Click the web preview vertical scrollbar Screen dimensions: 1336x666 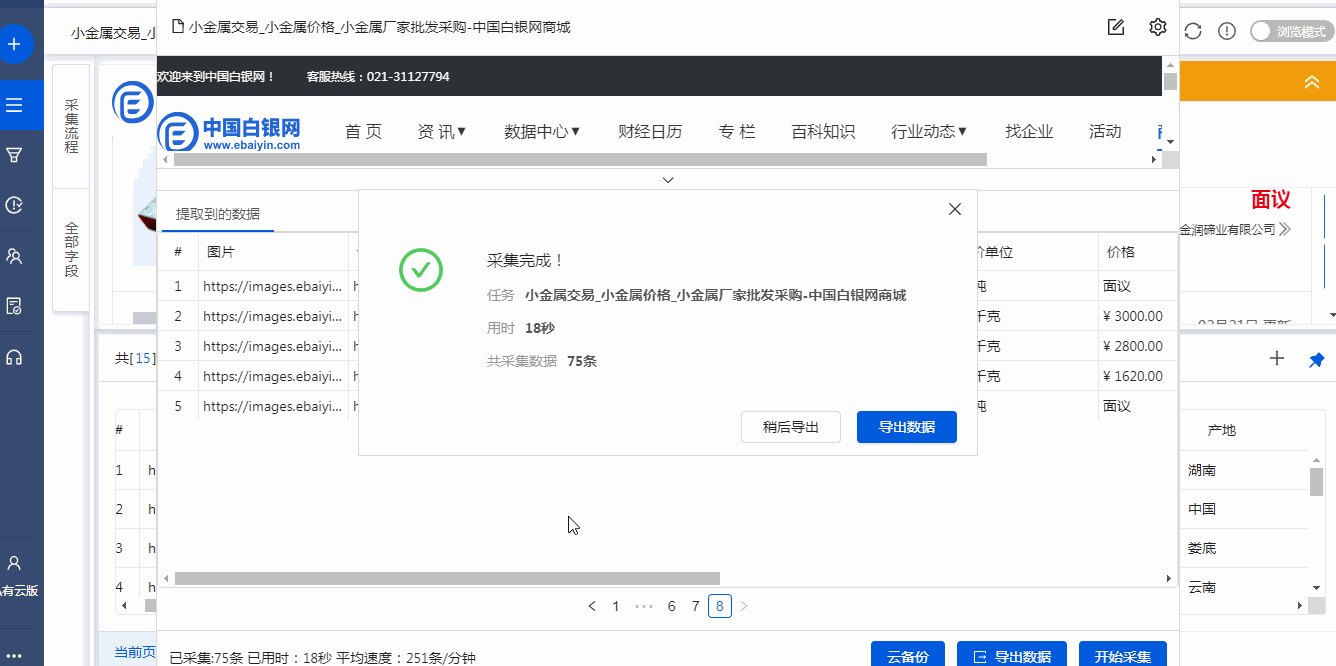[1170, 82]
